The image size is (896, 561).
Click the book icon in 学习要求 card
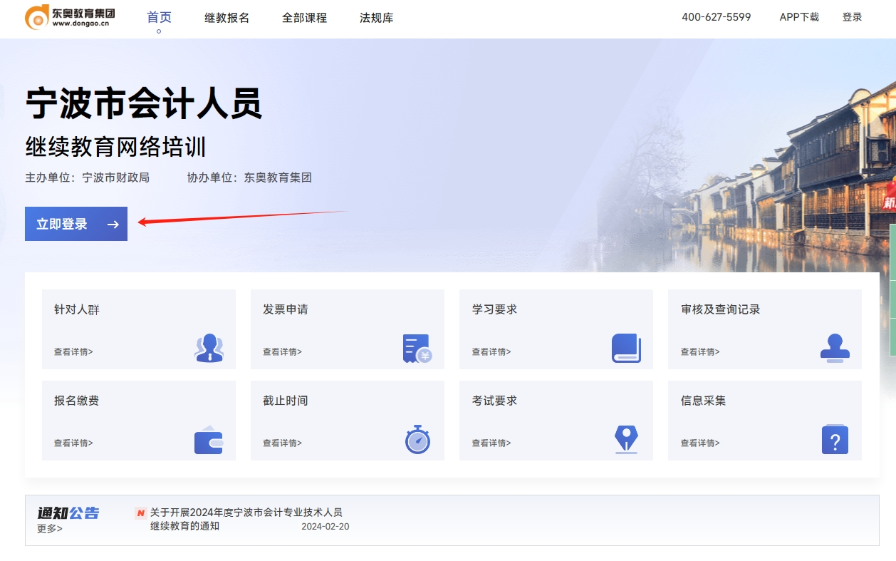(x=626, y=348)
